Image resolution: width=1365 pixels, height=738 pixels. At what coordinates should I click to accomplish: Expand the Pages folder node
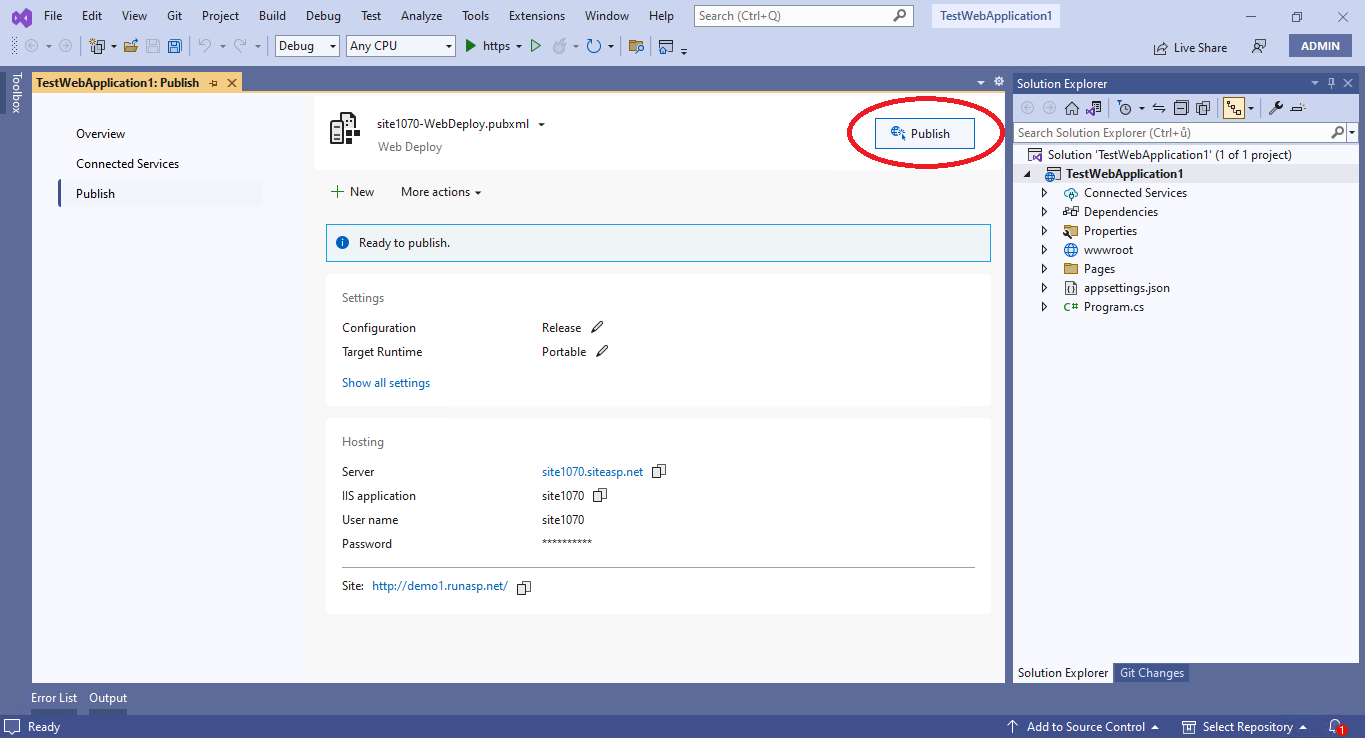click(1044, 269)
